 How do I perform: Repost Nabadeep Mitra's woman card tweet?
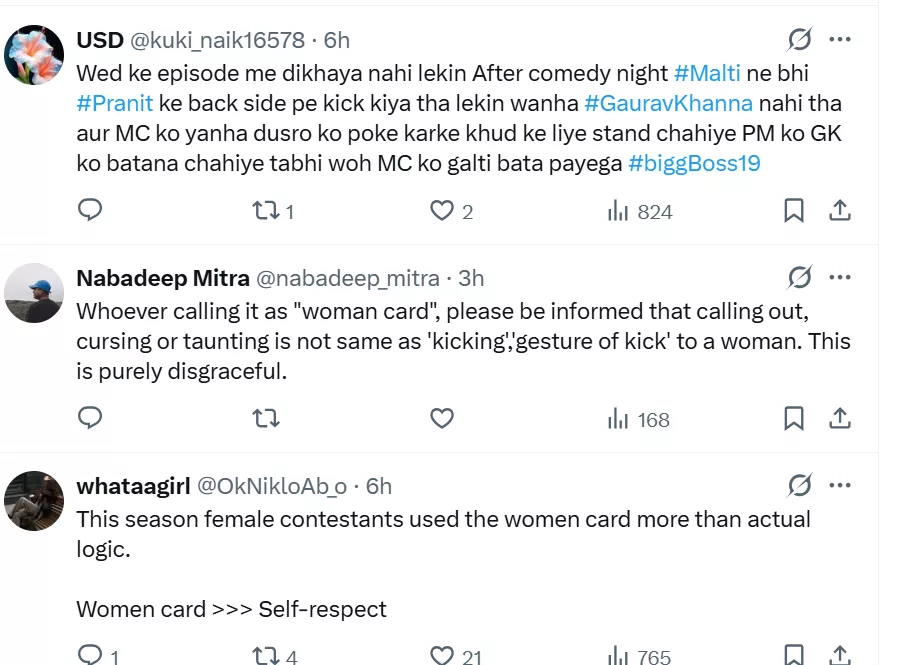click(265, 419)
